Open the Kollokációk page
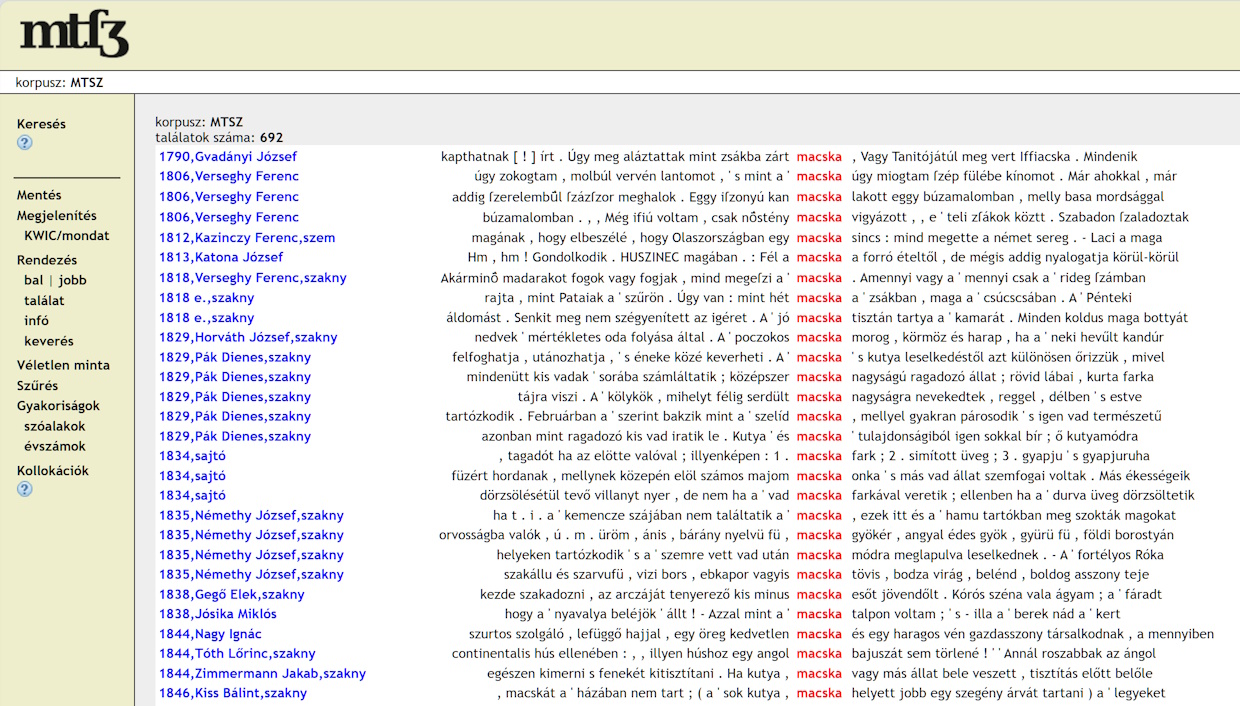The image size is (1240, 706). click(x=52, y=470)
